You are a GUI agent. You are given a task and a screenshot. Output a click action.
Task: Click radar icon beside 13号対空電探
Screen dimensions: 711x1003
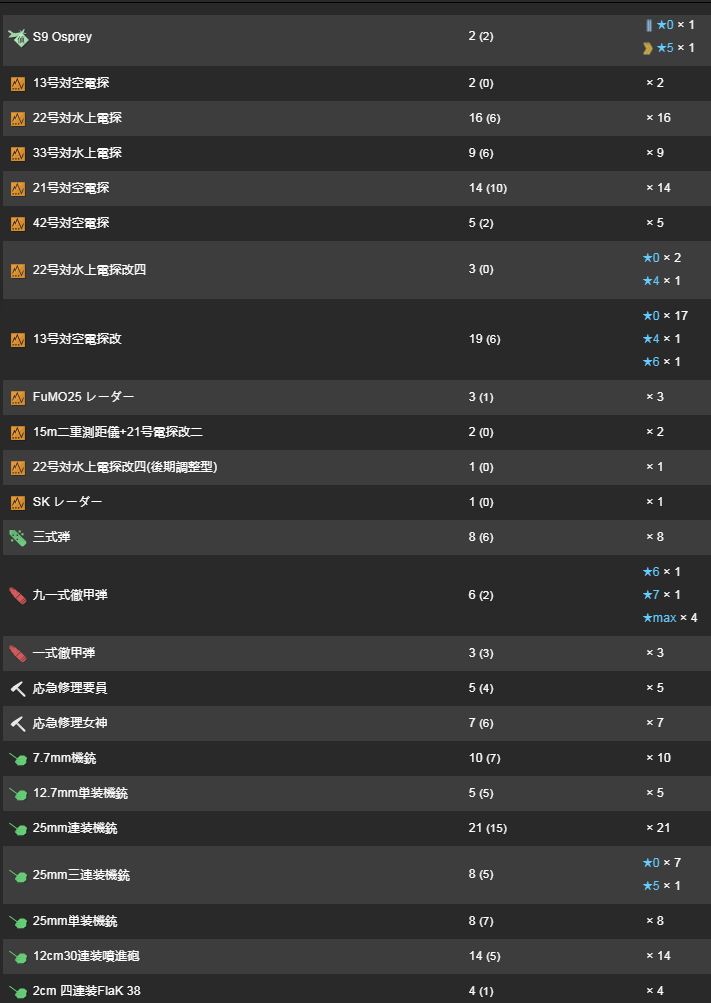(x=18, y=84)
